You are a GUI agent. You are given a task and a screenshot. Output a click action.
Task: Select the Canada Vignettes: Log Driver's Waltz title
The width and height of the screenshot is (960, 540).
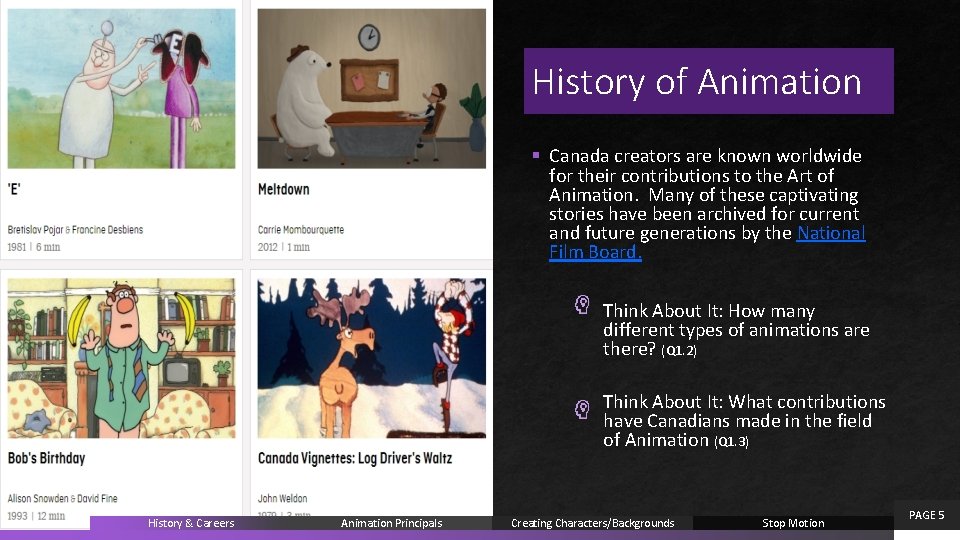pyautogui.click(x=355, y=458)
